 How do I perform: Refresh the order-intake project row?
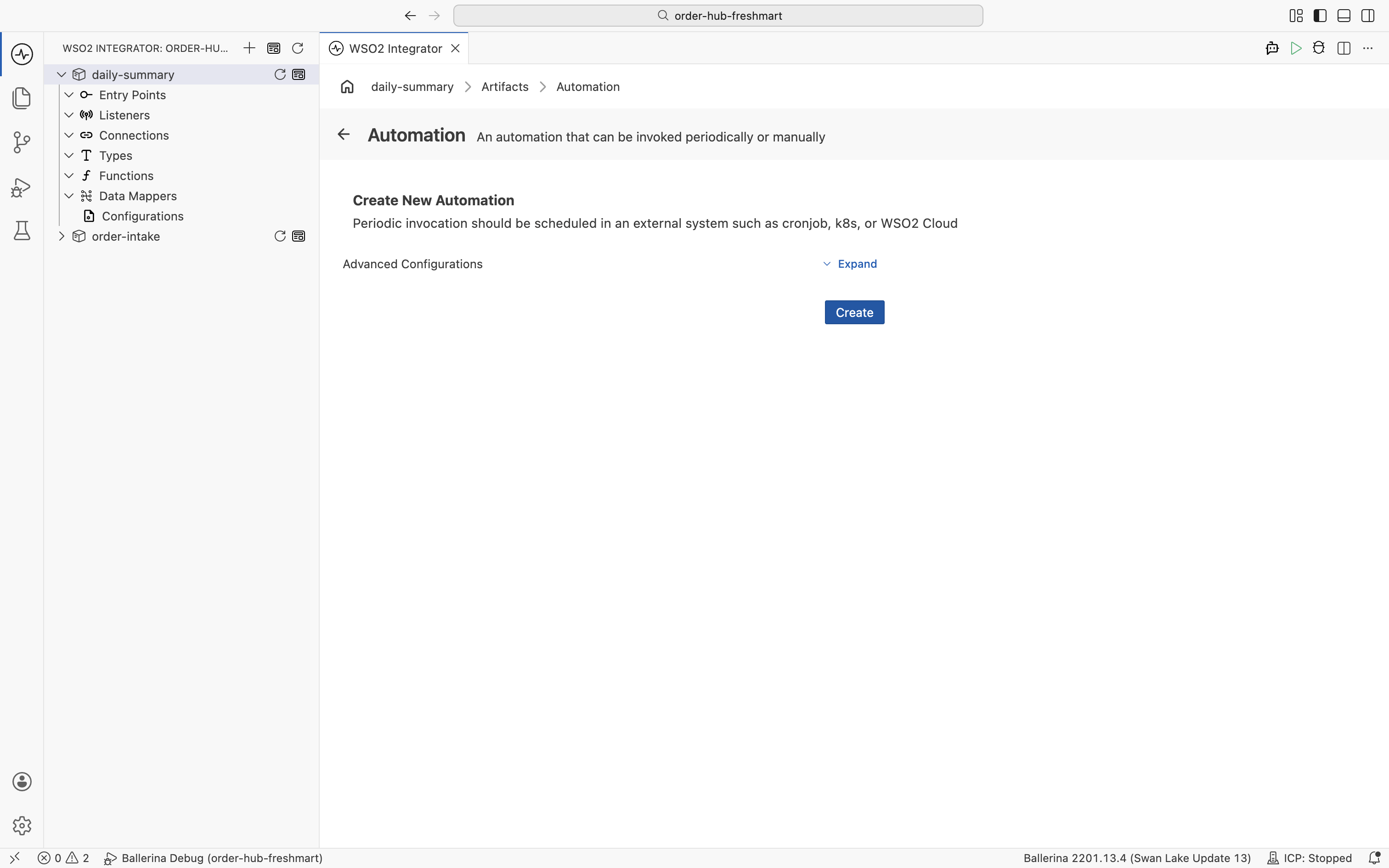pyautogui.click(x=280, y=237)
